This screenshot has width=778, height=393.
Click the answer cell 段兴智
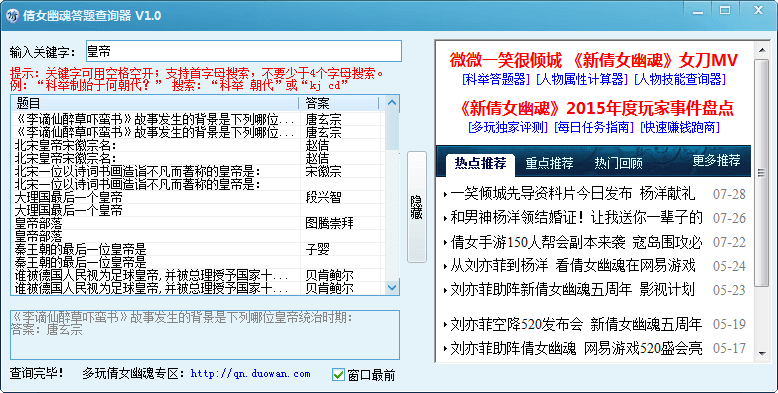[x=324, y=197]
